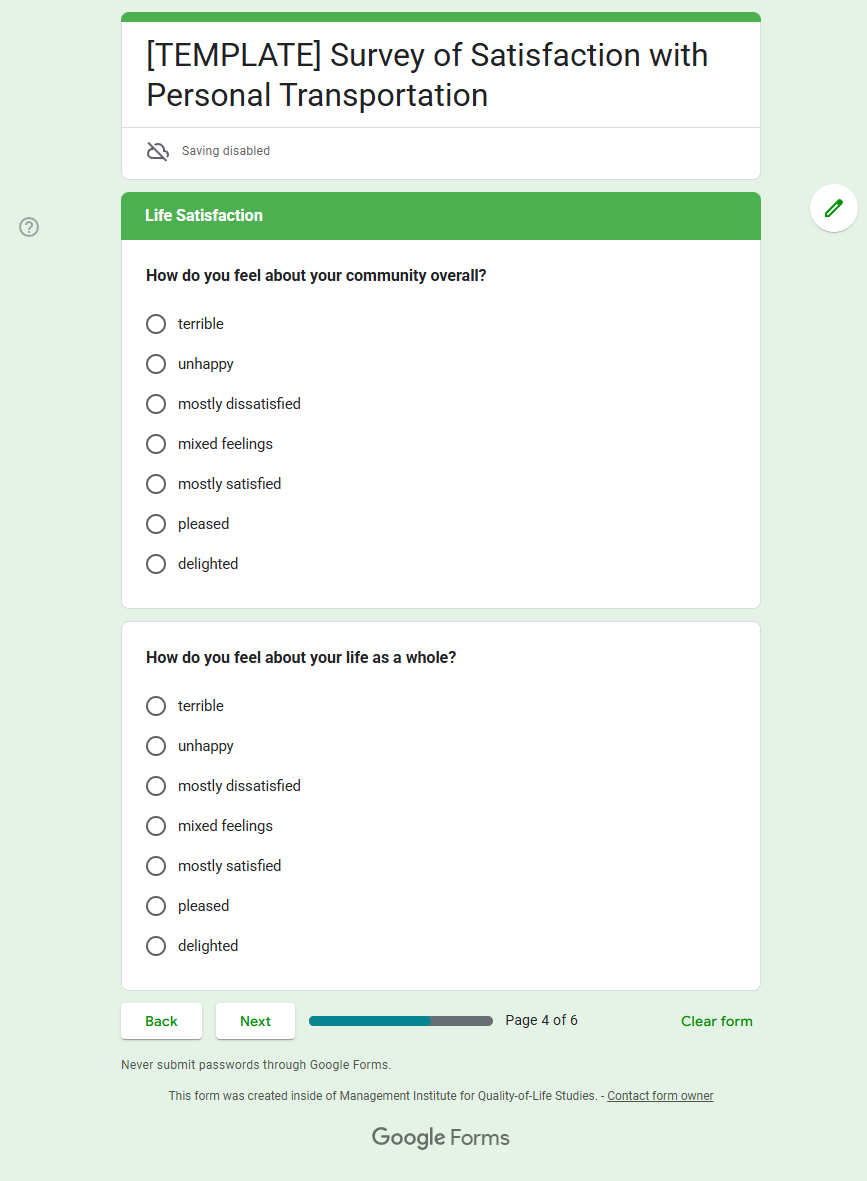The height and width of the screenshot is (1181, 867).
Task: Select 'delighted' for community overall
Action: (x=156, y=564)
